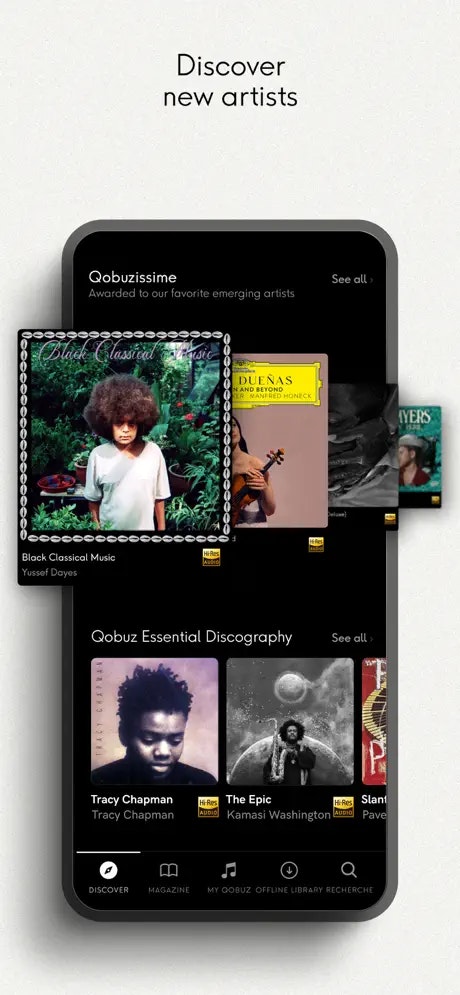Tap Hi-Res badge on Black Classical Music

[x=211, y=557]
